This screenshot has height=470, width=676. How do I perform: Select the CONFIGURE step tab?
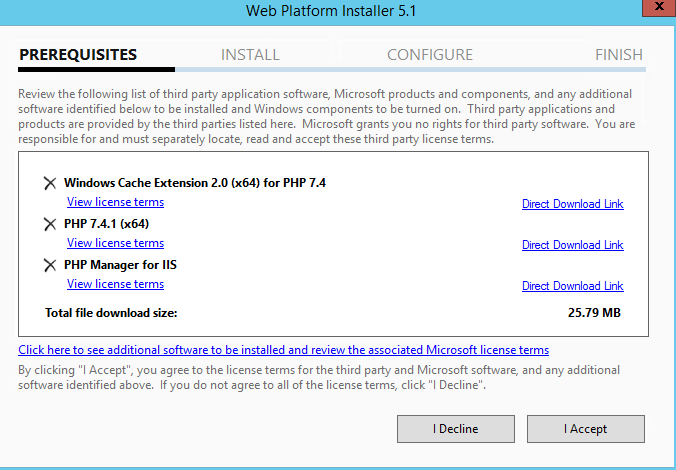click(430, 55)
